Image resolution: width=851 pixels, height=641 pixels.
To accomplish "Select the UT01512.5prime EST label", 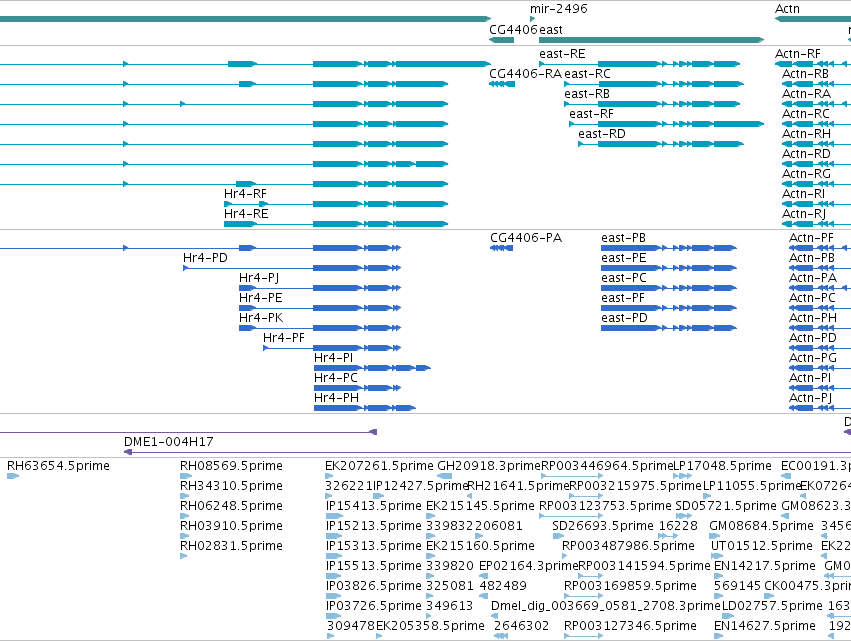I will pos(762,547).
